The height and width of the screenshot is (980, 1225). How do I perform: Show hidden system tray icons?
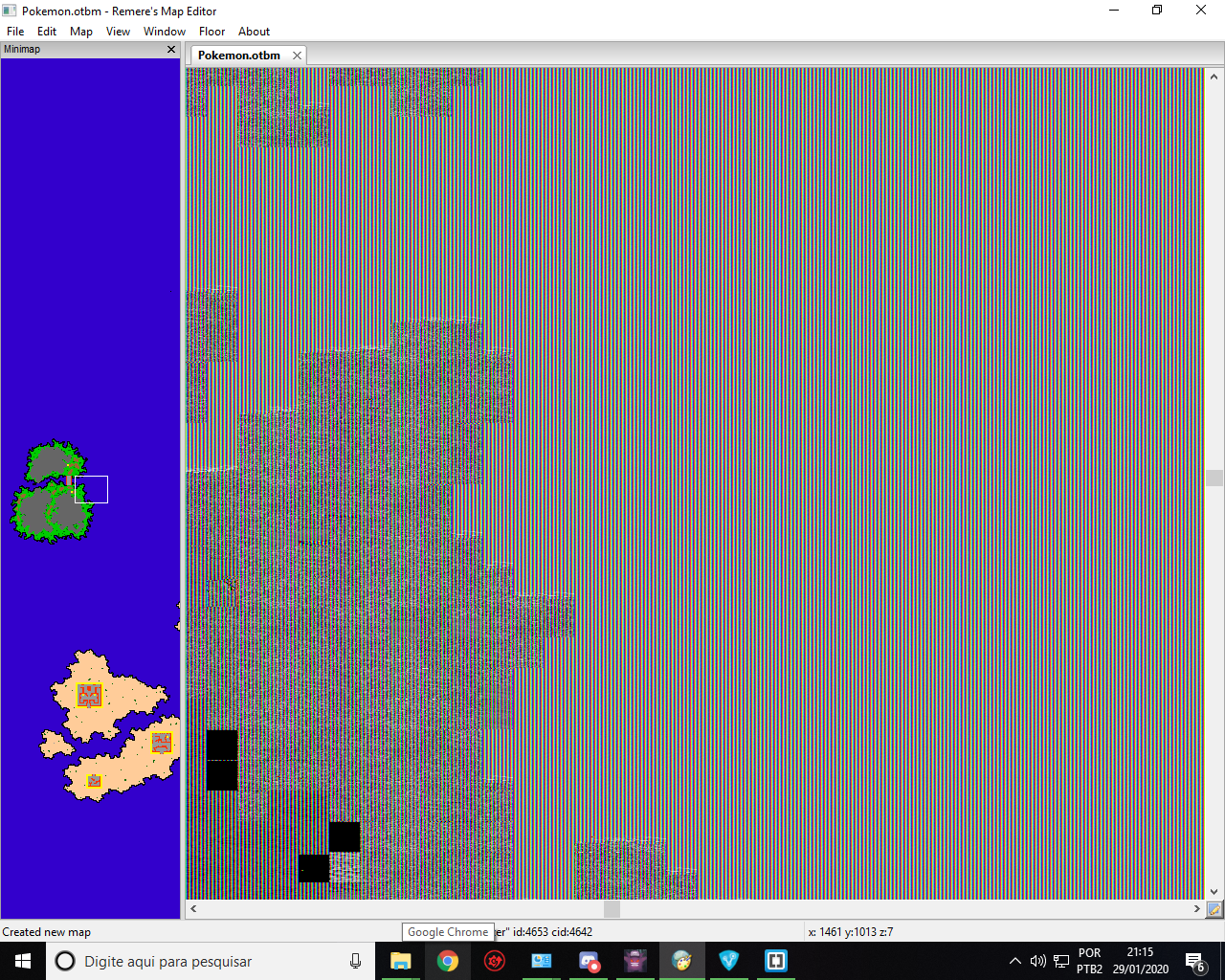1015,961
